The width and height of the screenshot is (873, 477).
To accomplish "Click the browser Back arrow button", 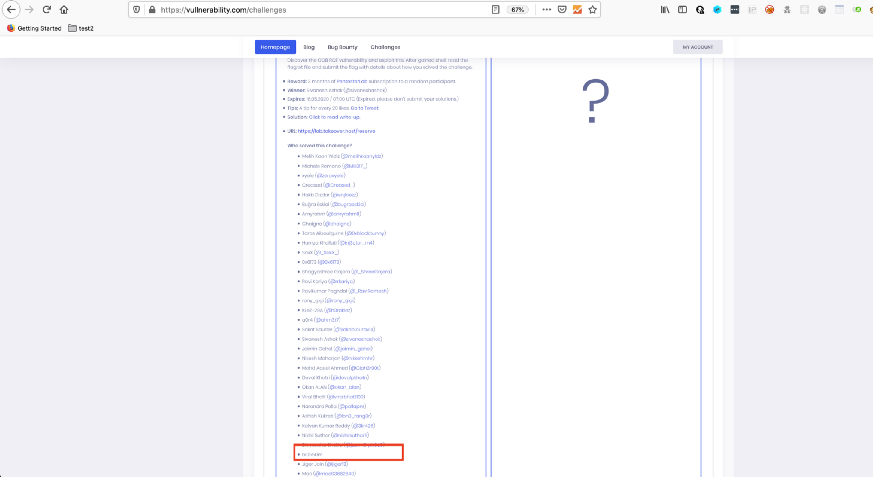I will pyautogui.click(x=11, y=9).
